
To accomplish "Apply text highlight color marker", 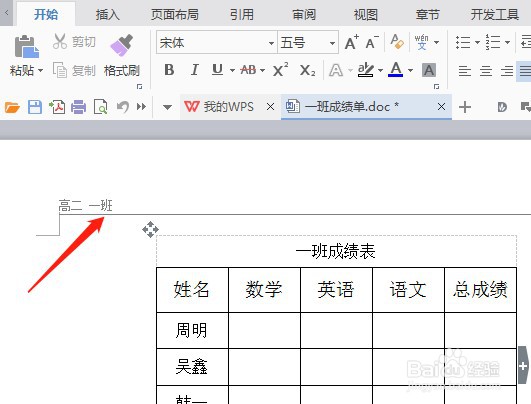I will pos(366,70).
